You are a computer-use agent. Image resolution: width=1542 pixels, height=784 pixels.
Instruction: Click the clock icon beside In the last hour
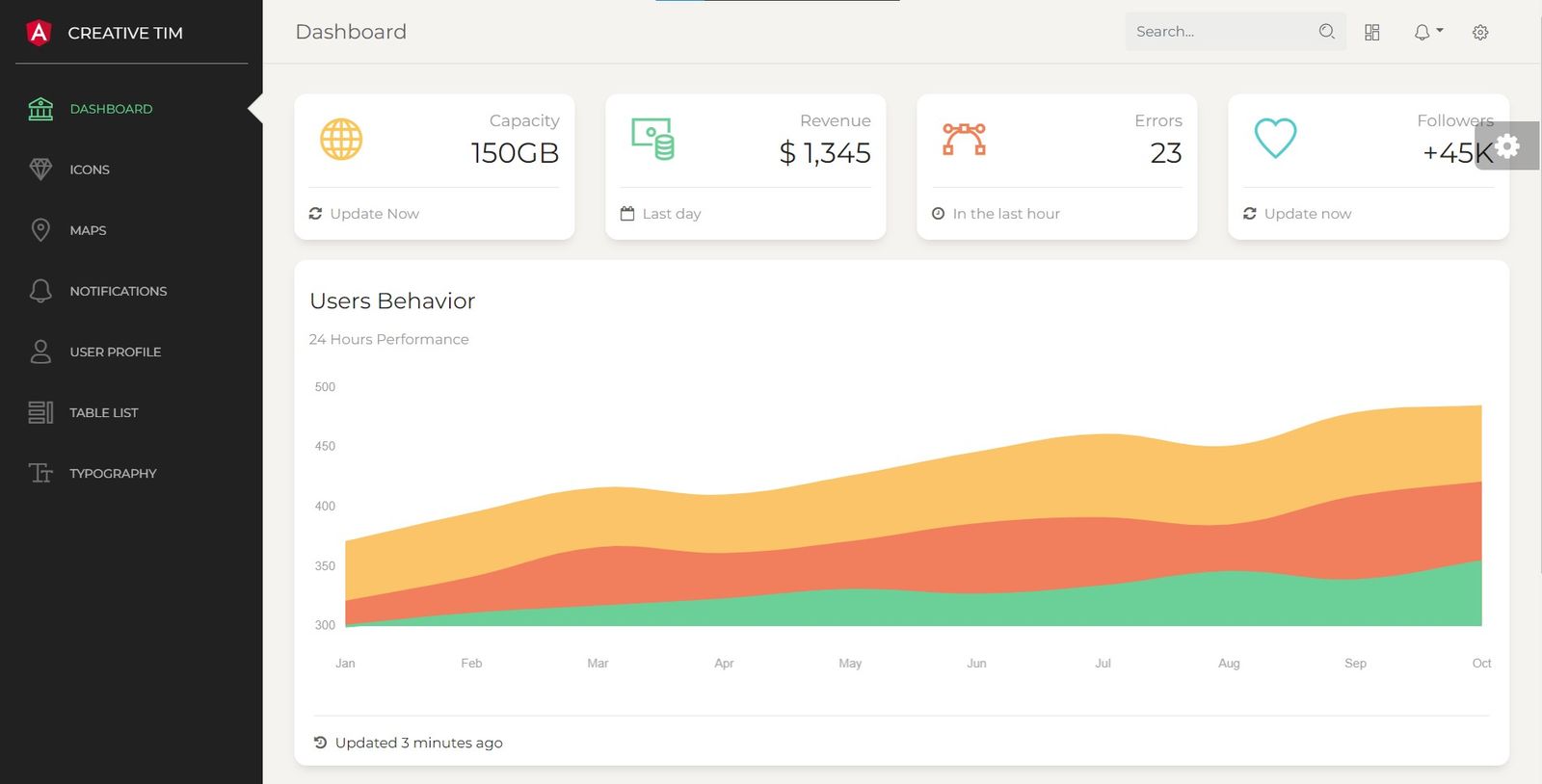[938, 214]
